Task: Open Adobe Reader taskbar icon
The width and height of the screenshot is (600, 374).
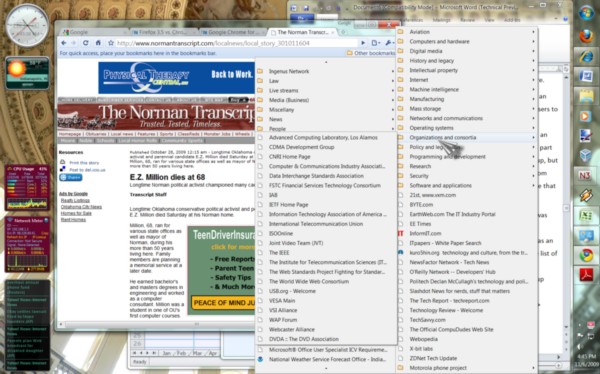Action: pos(586,275)
